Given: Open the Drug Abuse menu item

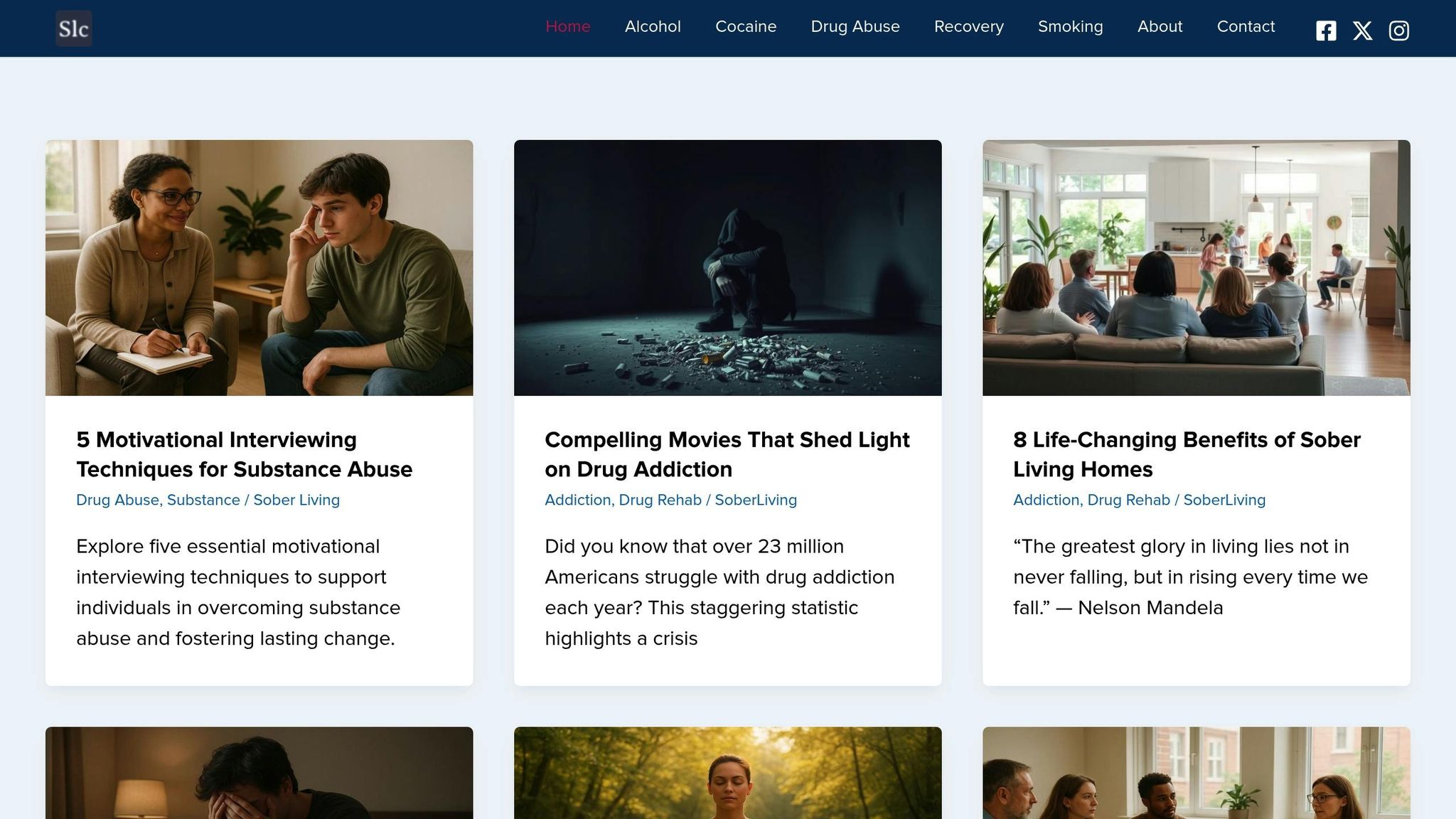Looking at the screenshot, I should click(855, 26).
